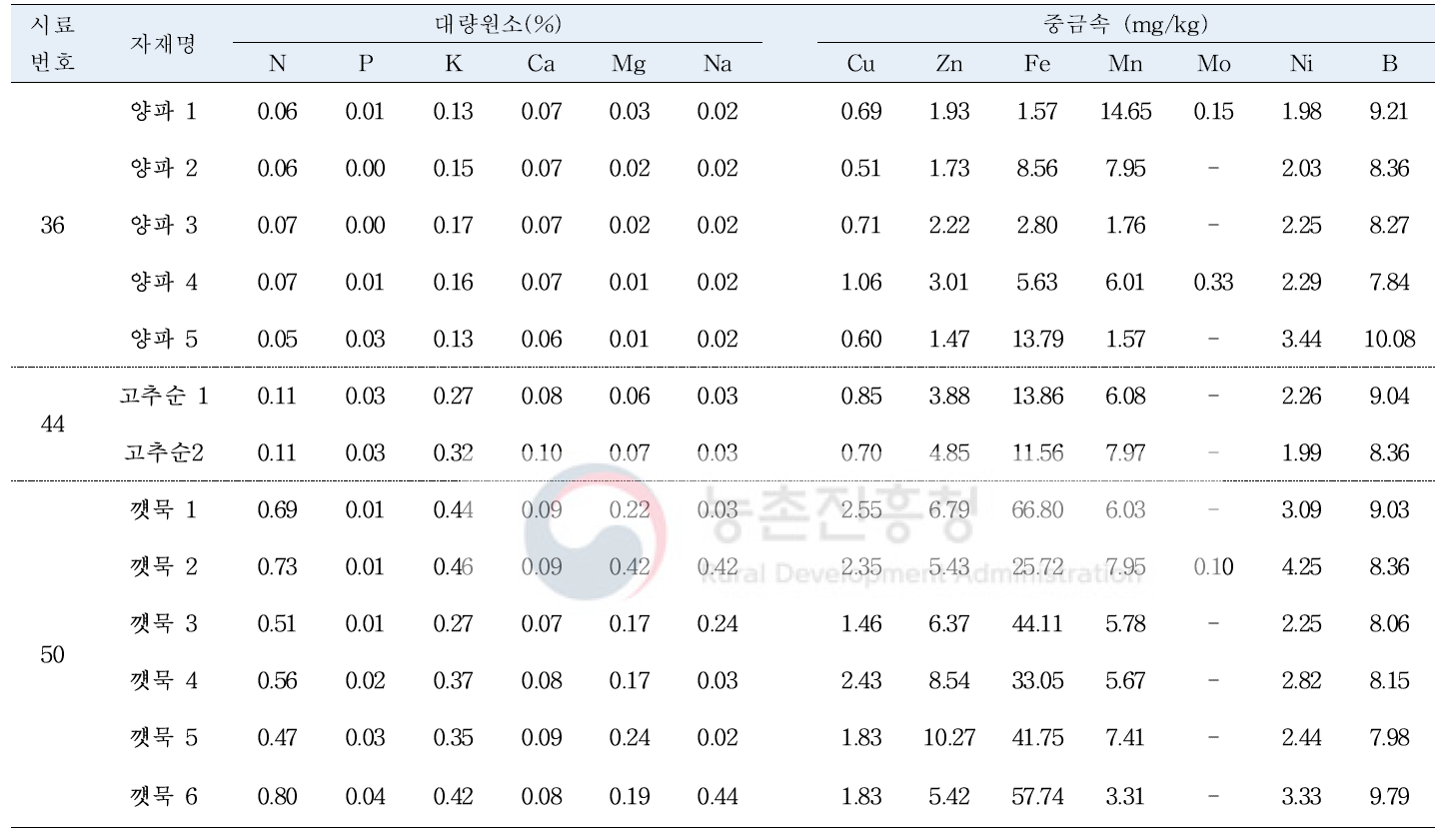Click the 고추순2 row label

(x=164, y=452)
